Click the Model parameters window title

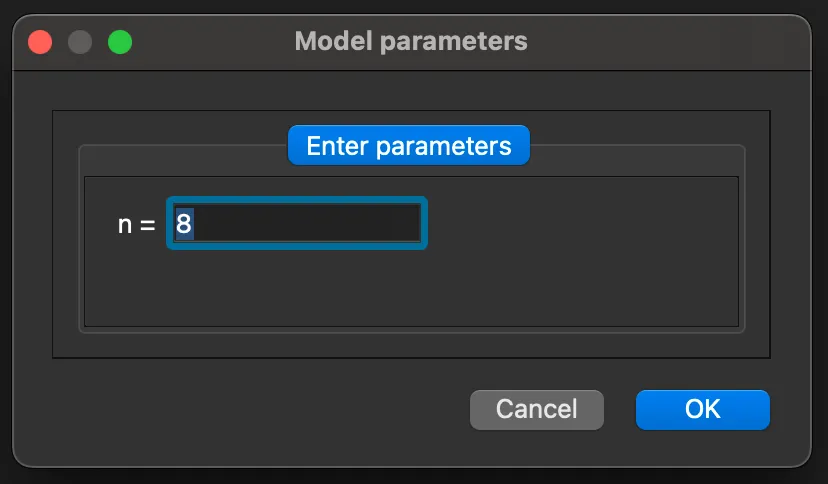click(411, 42)
